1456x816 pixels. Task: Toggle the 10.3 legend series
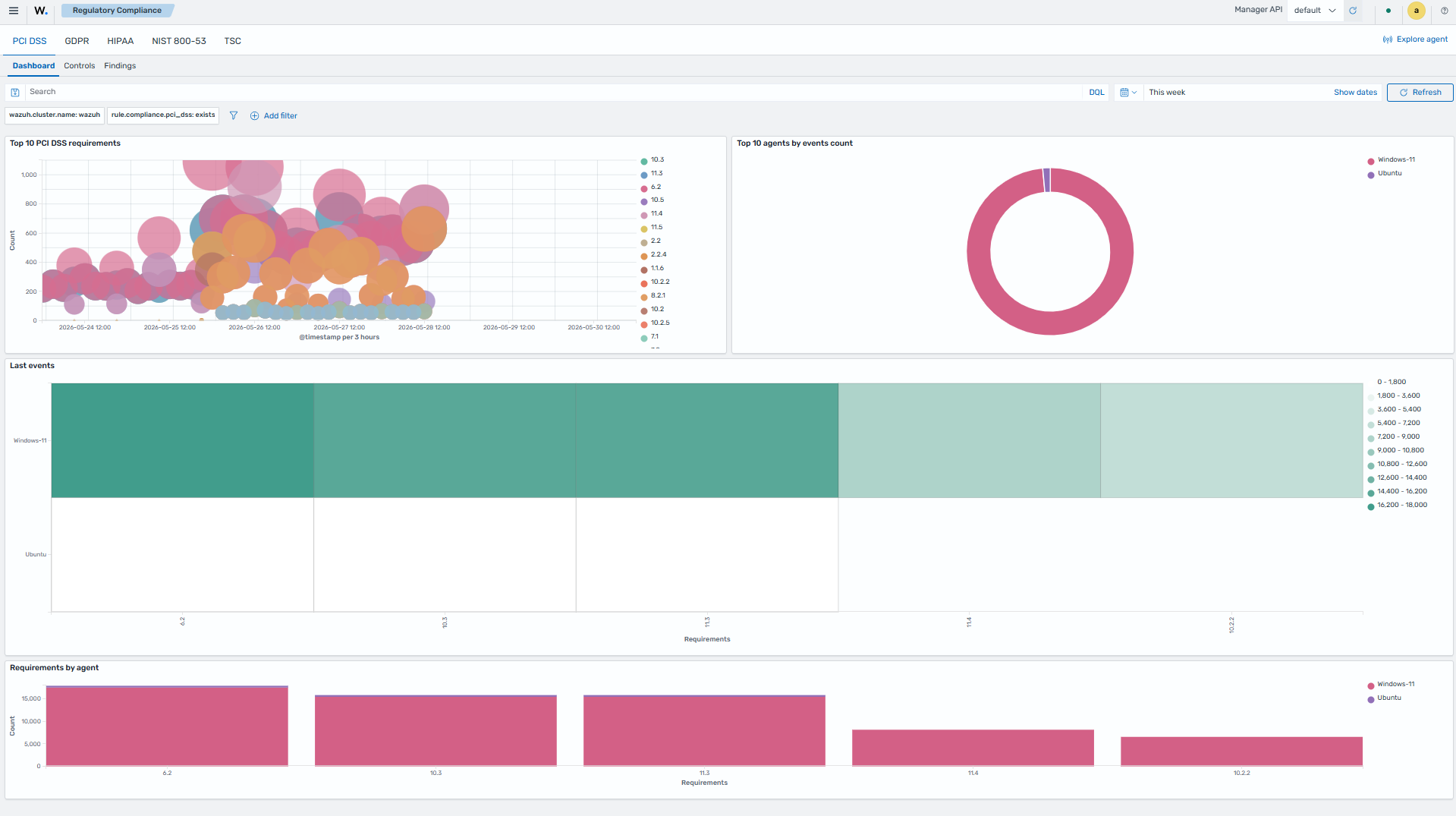click(x=653, y=160)
